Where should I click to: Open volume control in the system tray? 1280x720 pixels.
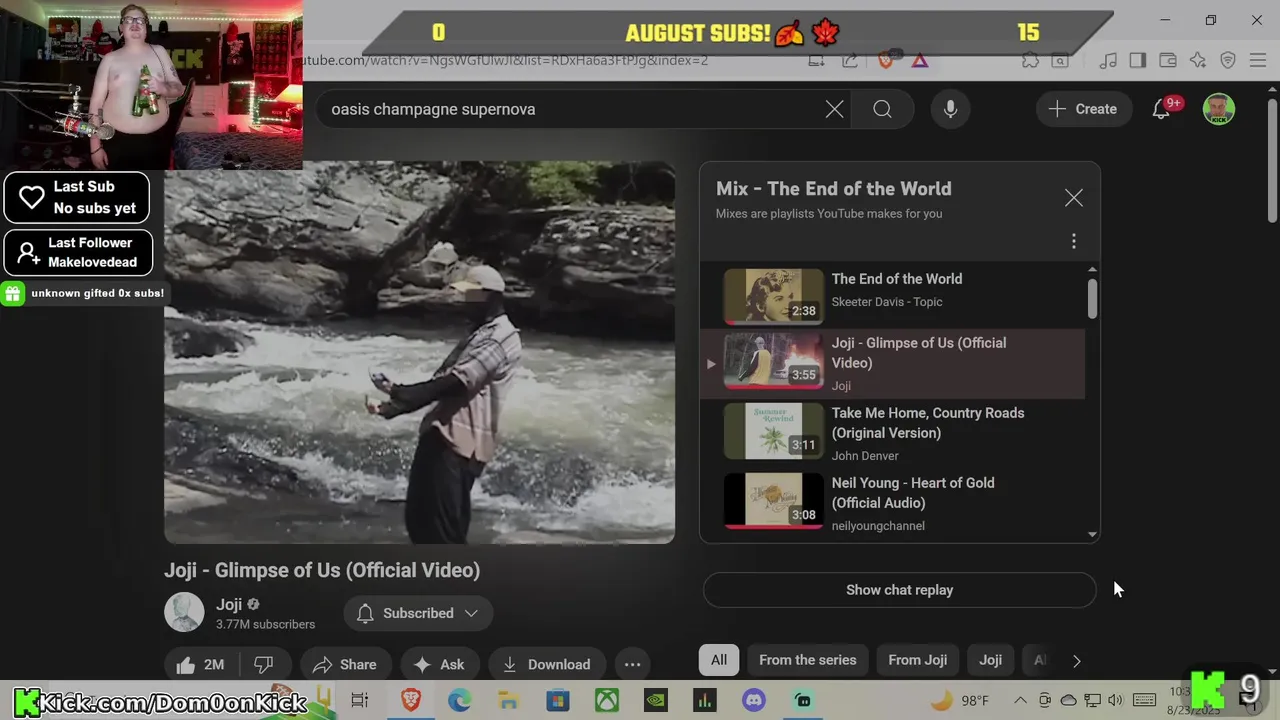tap(1116, 700)
